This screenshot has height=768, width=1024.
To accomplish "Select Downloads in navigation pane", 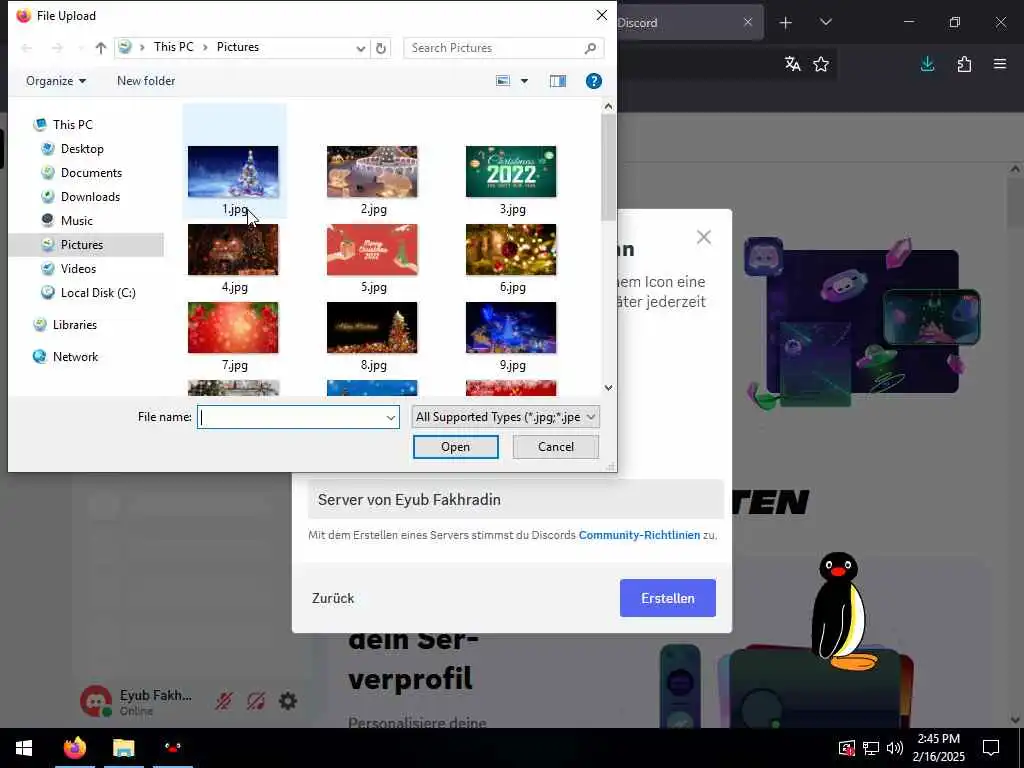I will point(90,197).
